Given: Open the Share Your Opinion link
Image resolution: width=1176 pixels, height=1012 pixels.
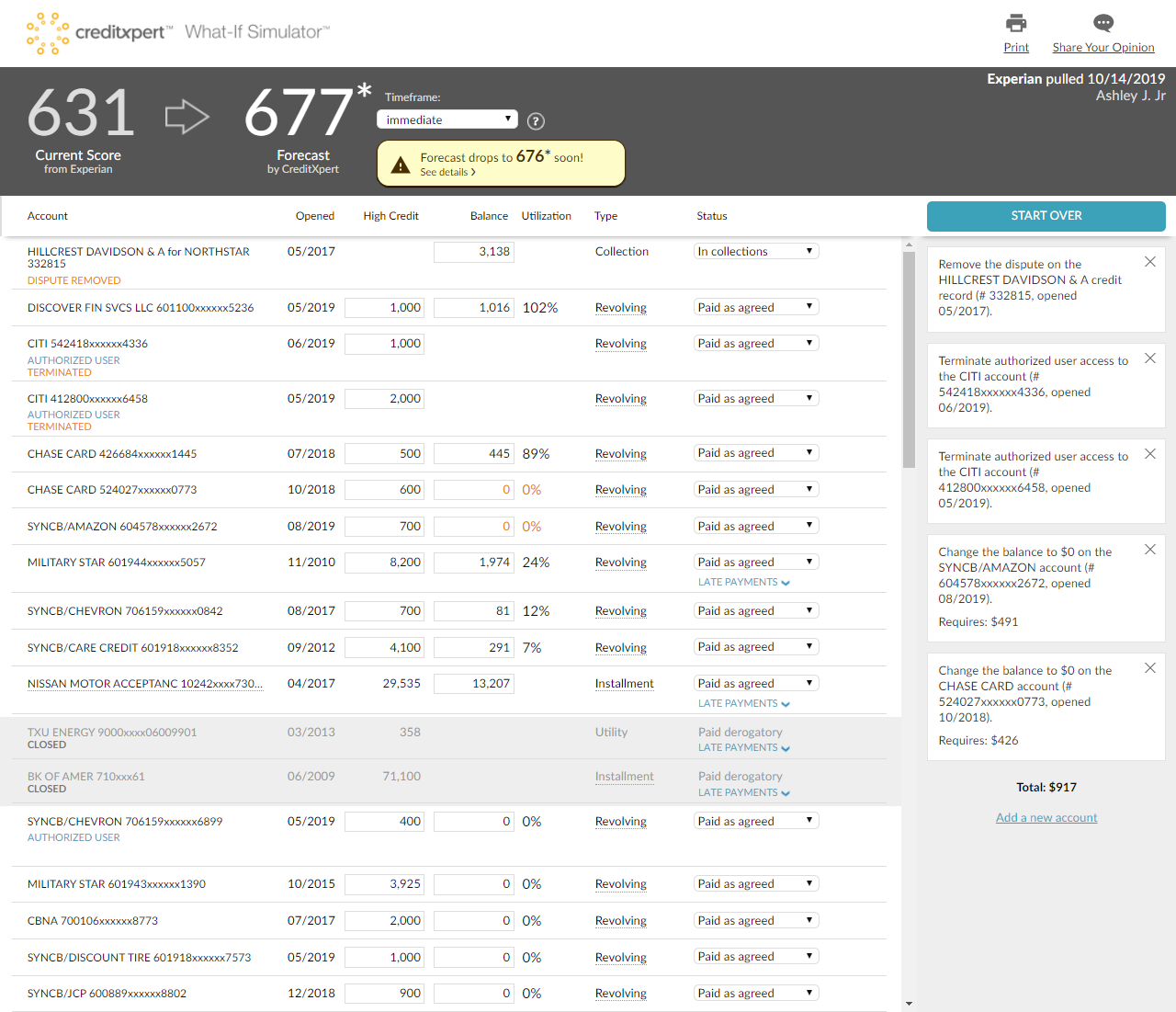Looking at the screenshot, I should (1103, 48).
